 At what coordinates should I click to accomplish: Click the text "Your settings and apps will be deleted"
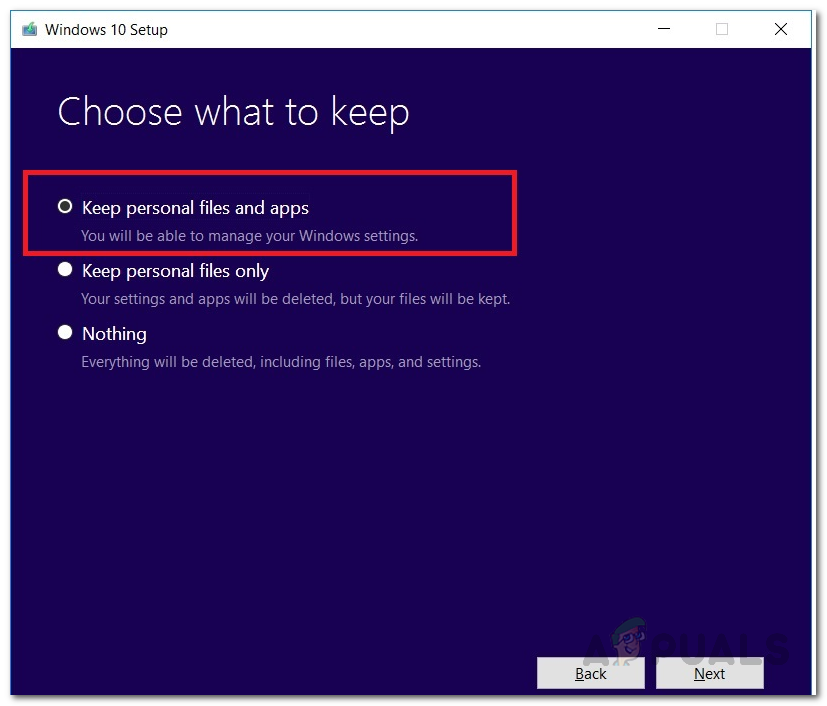(208, 299)
